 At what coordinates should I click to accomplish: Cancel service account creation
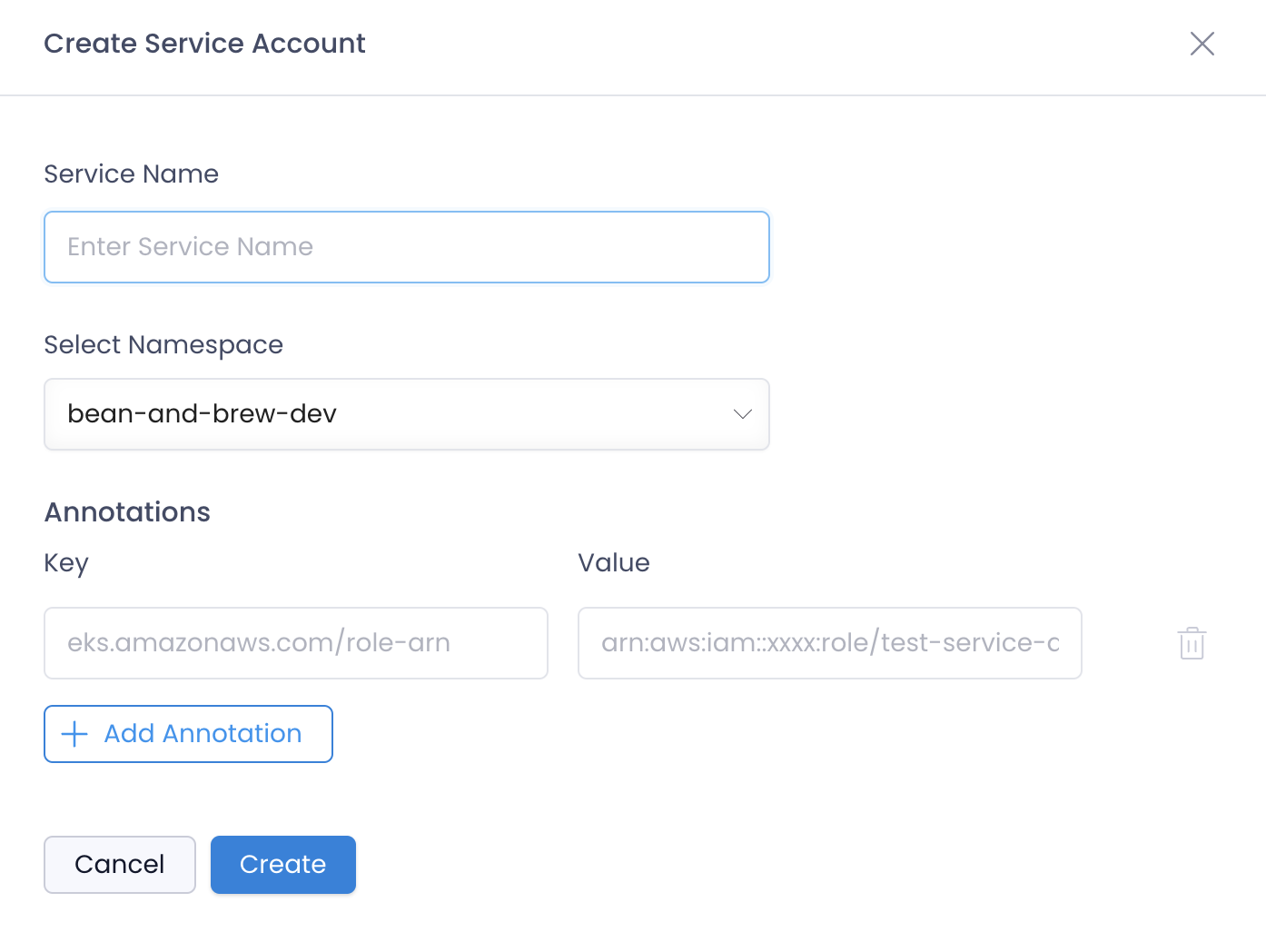pos(120,865)
